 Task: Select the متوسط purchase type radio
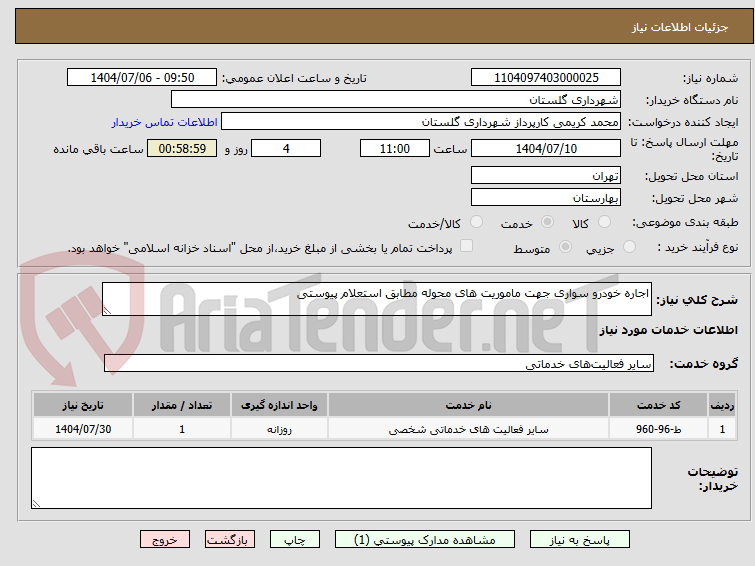565,247
